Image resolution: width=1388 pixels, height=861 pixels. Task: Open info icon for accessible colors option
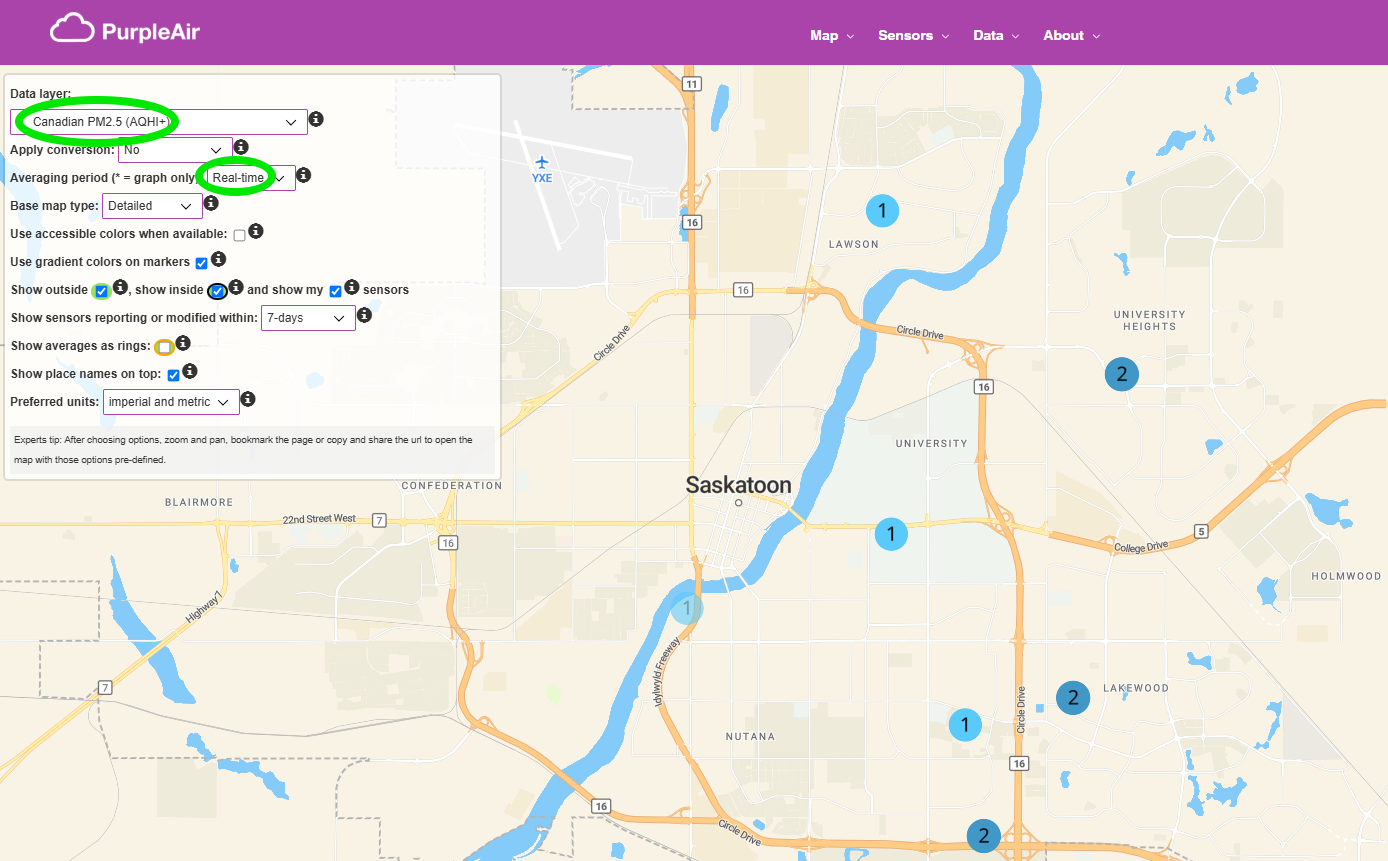[x=256, y=231]
